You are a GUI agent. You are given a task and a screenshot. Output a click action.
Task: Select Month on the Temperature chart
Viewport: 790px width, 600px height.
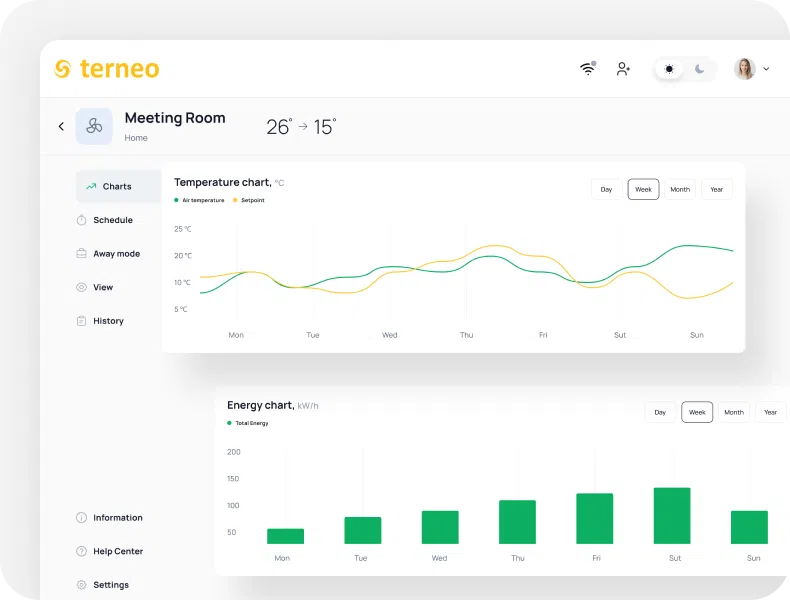click(x=680, y=189)
